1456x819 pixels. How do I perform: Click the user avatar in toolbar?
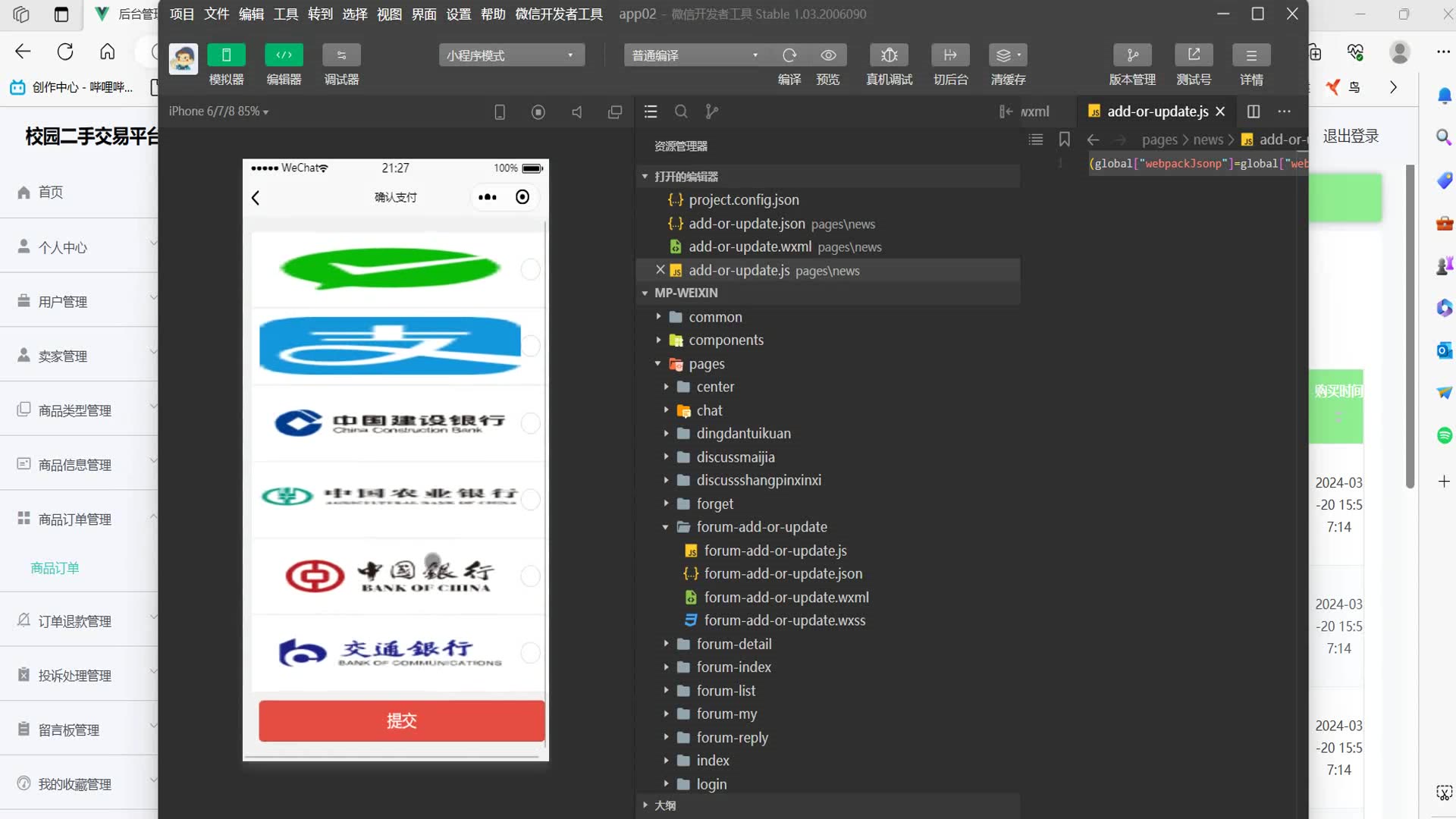click(x=183, y=58)
